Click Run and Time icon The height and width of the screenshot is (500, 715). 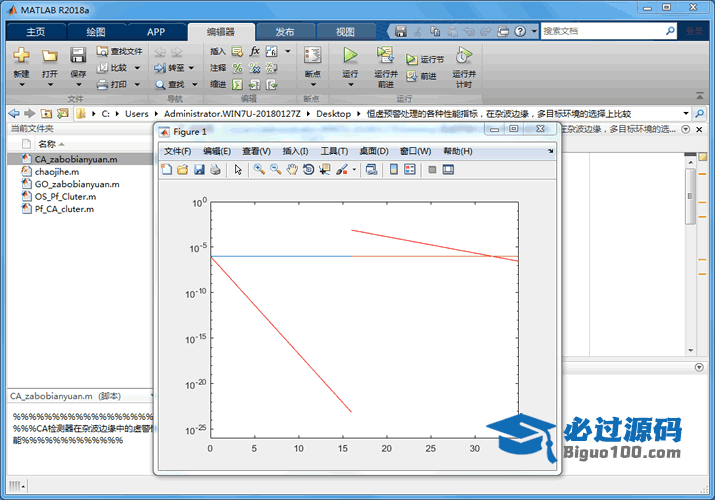pyautogui.click(x=464, y=56)
